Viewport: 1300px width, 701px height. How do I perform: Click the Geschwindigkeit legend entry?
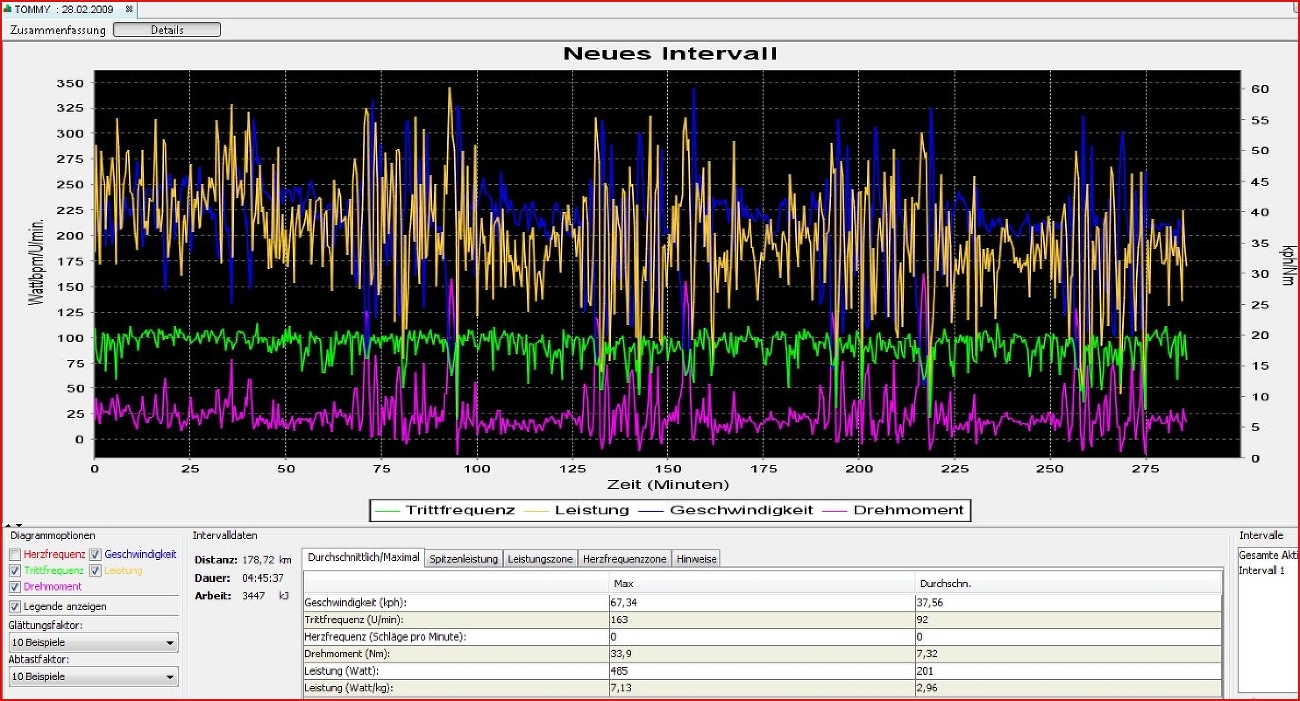[x=725, y=510]
